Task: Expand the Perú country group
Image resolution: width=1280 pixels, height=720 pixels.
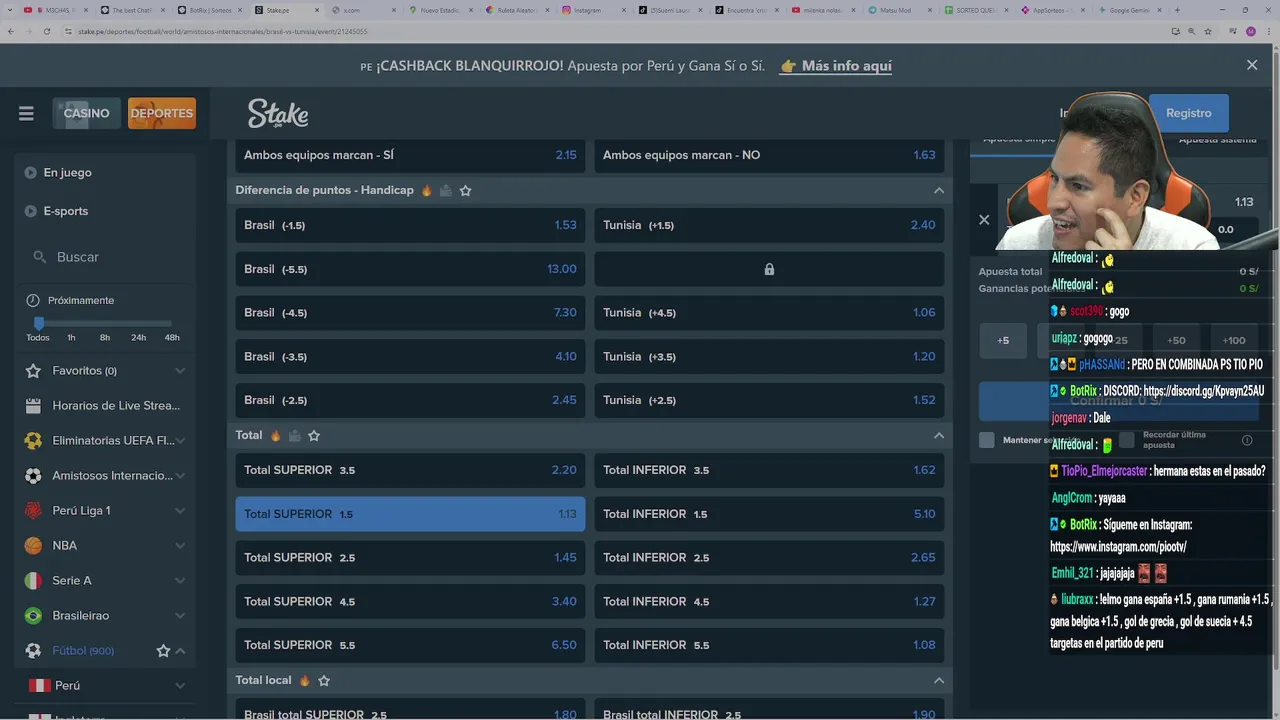Action: 180,686
